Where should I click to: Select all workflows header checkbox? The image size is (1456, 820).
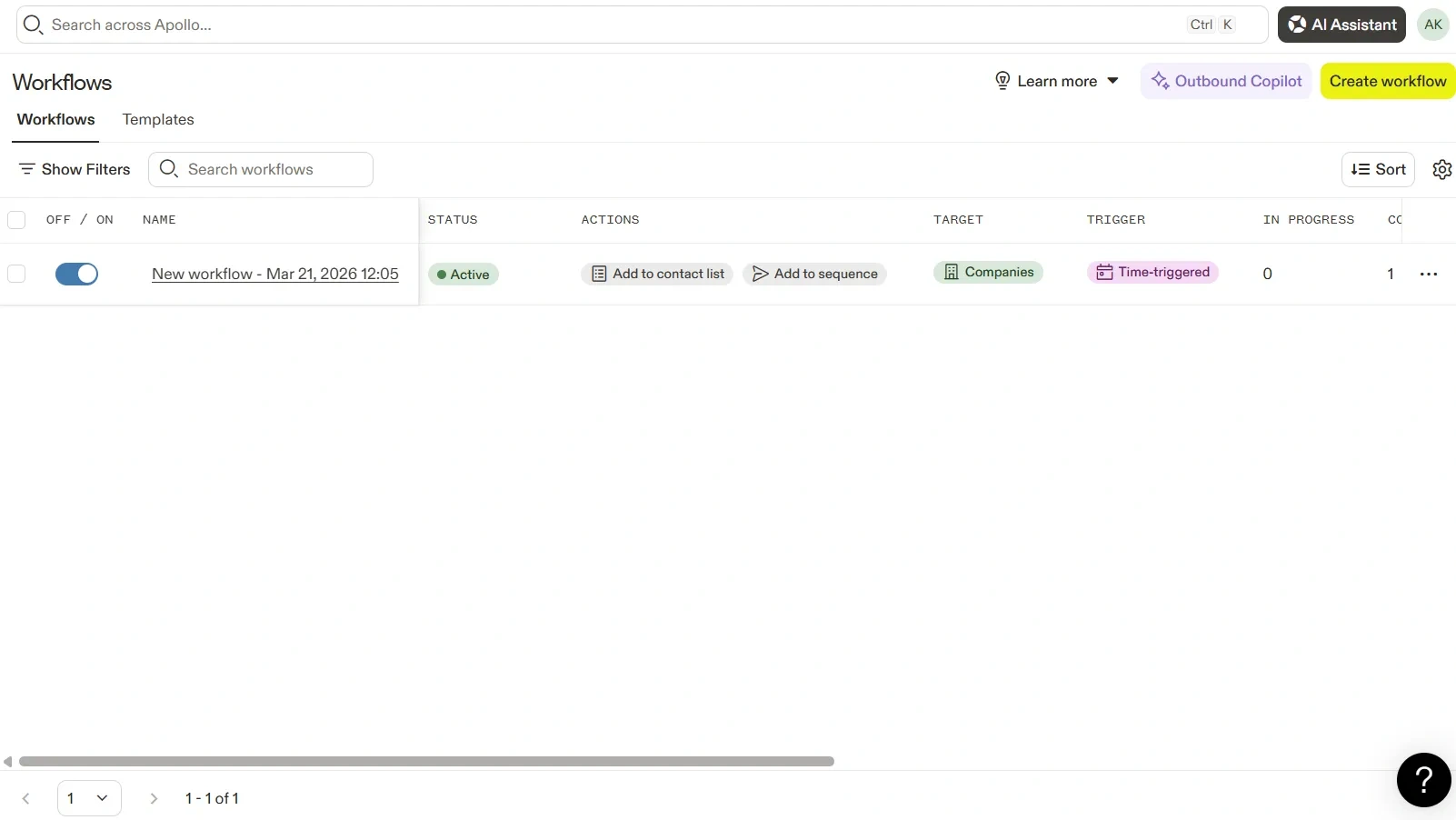(x=16, y=220)
